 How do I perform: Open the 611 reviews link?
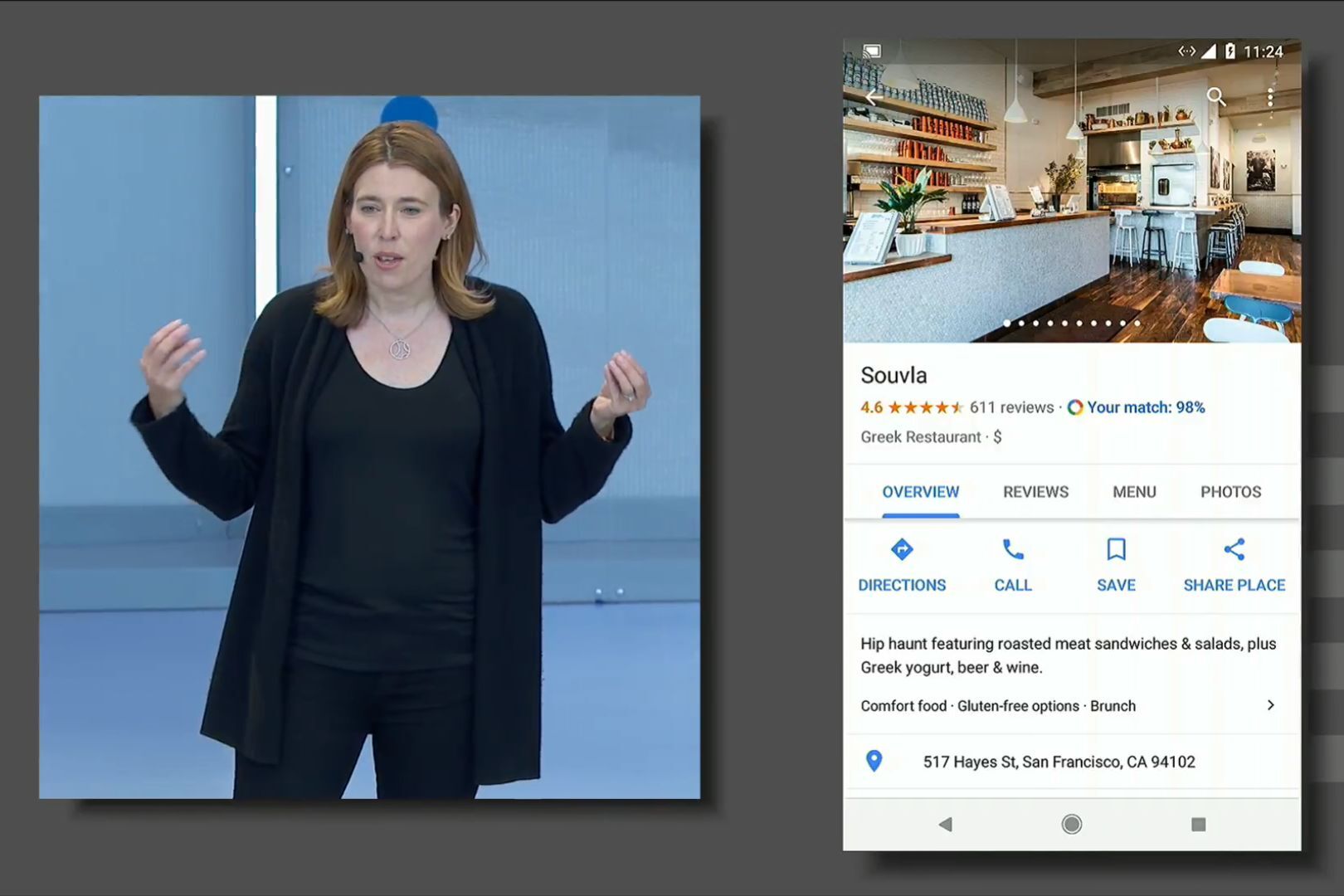coord(1011,407)
